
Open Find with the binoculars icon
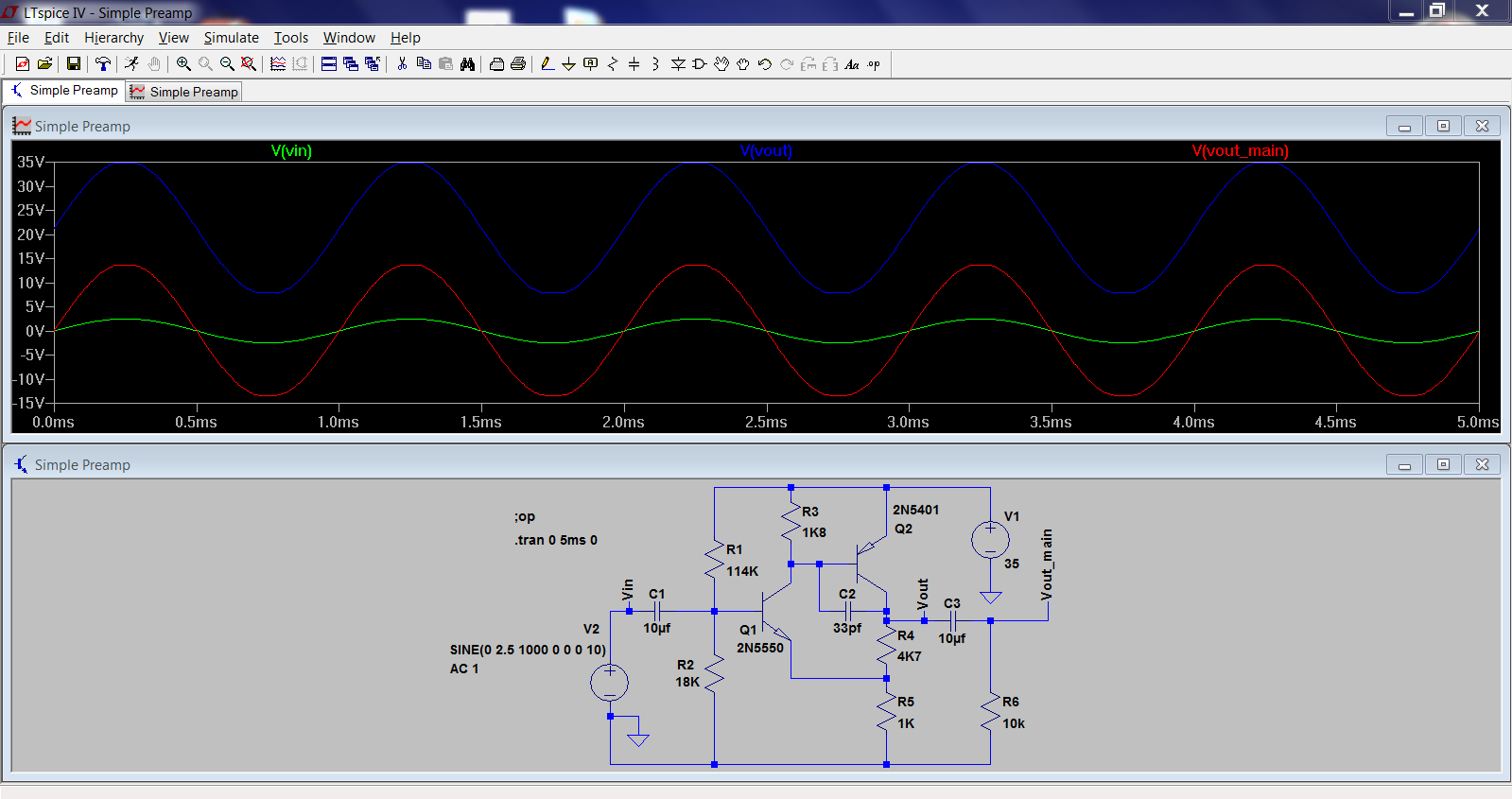[467, 63]
